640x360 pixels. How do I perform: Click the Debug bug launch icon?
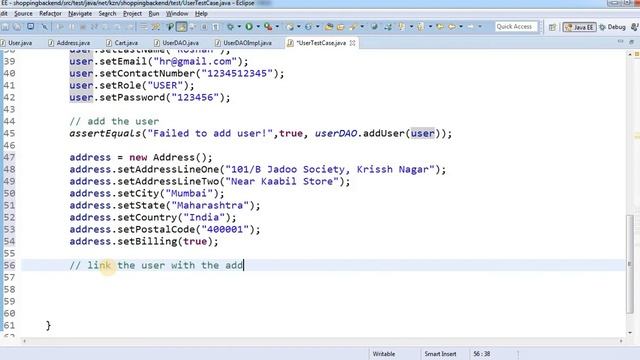pyautogui.click(x=231, y=27)
